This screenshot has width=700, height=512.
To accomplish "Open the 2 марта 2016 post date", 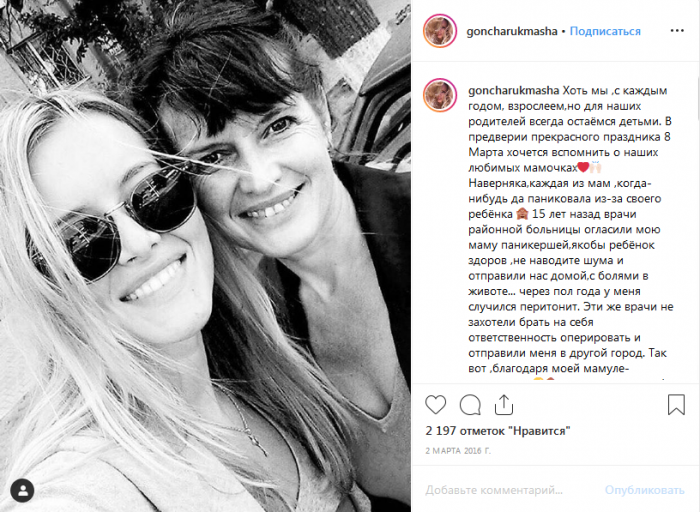I will (458, 451).
